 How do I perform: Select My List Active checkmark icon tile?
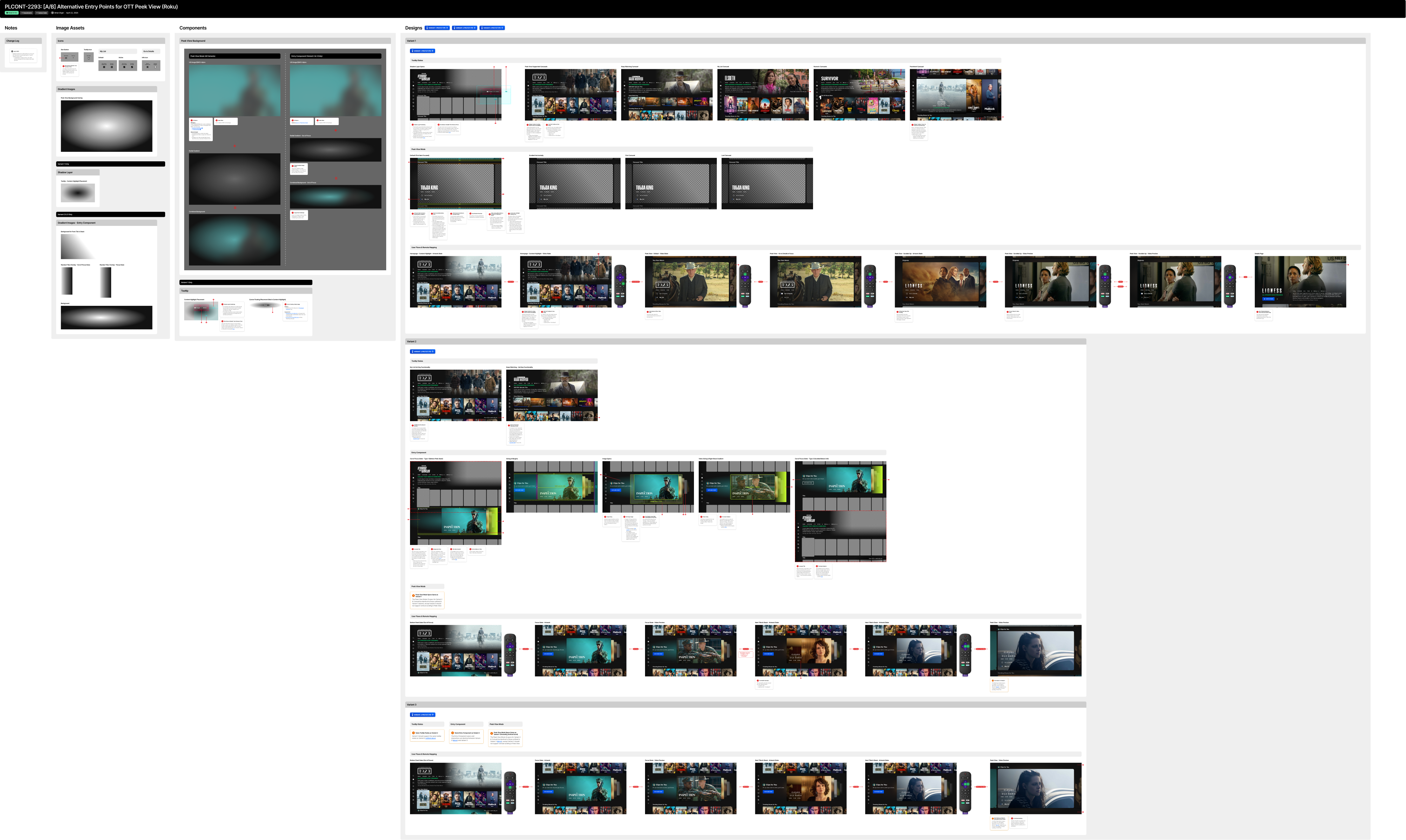point(128,66)
